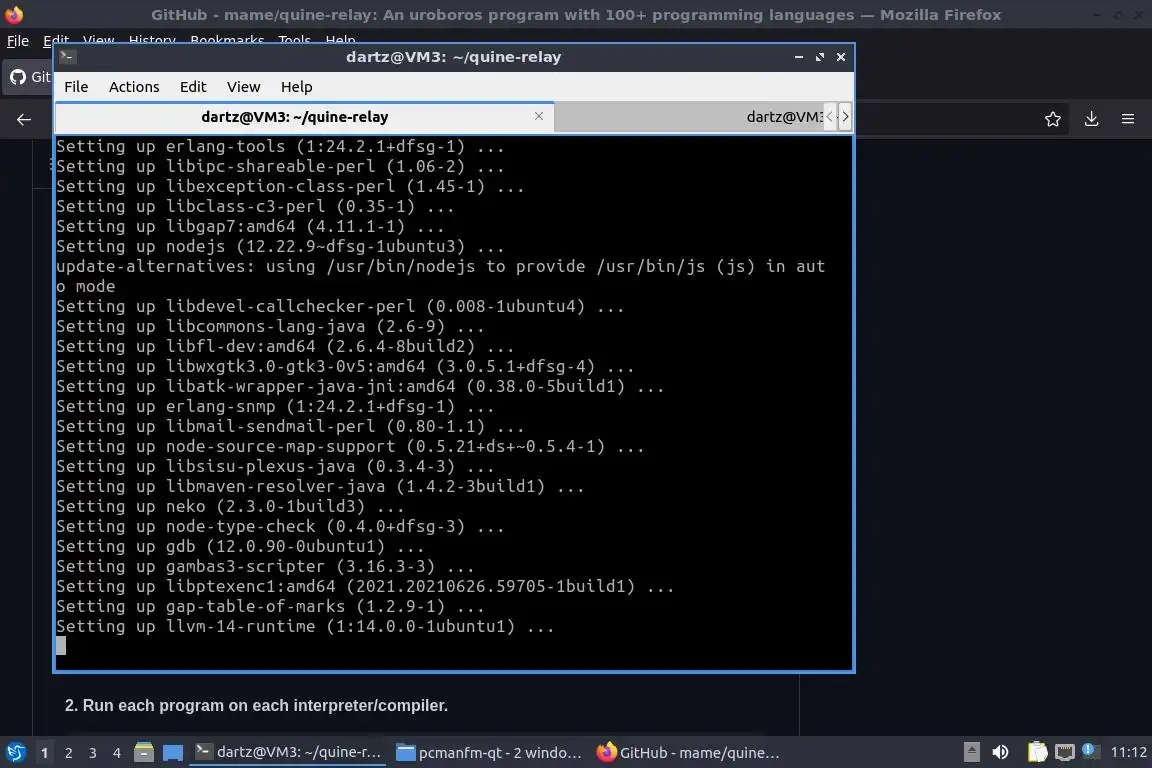Activate the pcmanfm-qt taskbar entry
This screenshot has width=1152, height=768.
[x=489, y=753]
